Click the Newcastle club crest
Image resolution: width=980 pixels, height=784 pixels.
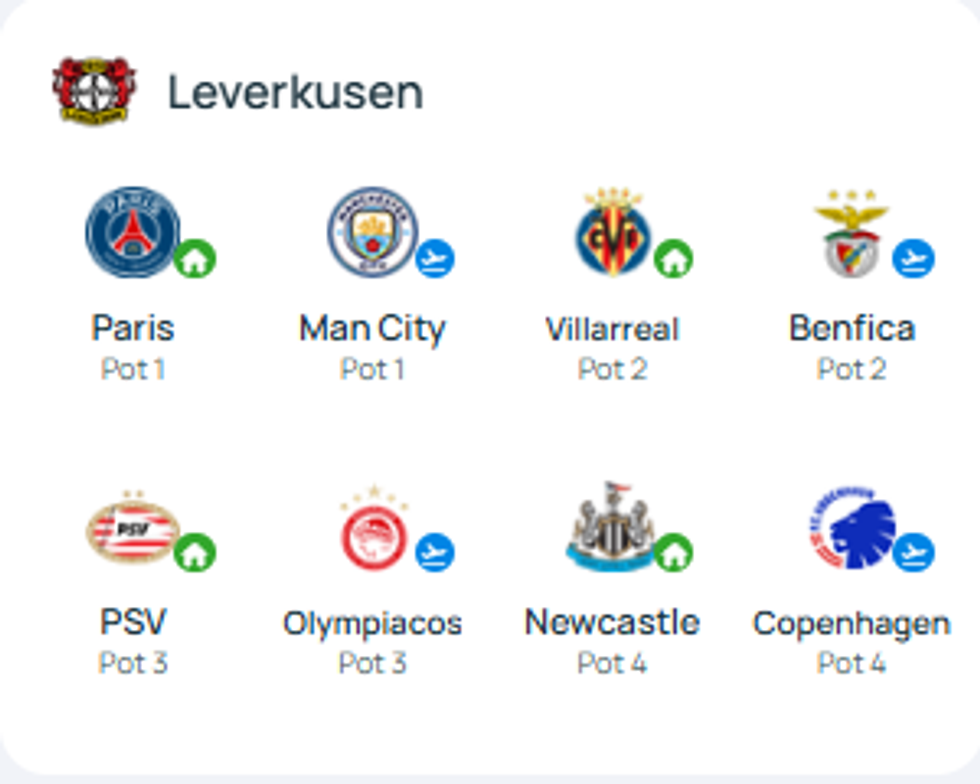click(x=610, y=528)
